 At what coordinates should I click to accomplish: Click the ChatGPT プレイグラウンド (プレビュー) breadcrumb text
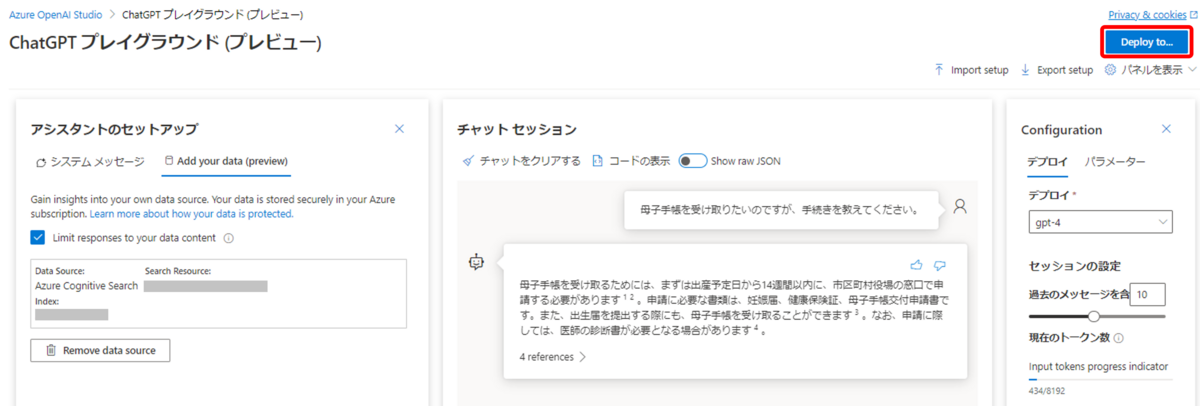(x=213, y=16)
